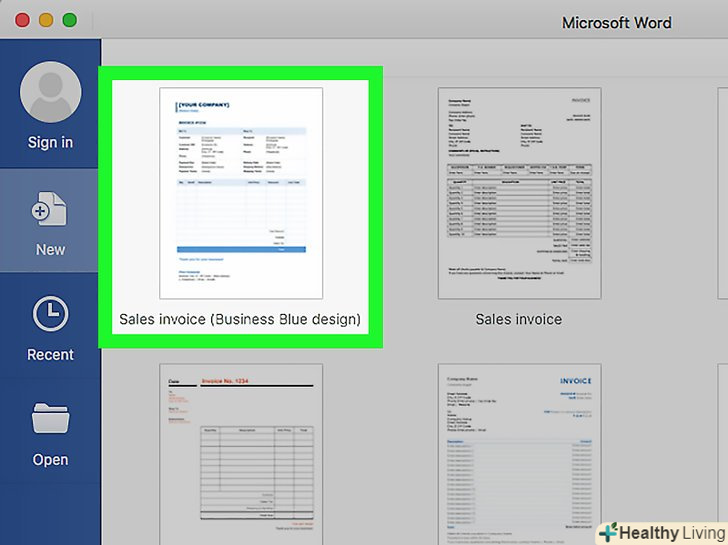Click the Recent label in sidebar
The width and height of the screenshot is (728, 545).
[50, 355]
